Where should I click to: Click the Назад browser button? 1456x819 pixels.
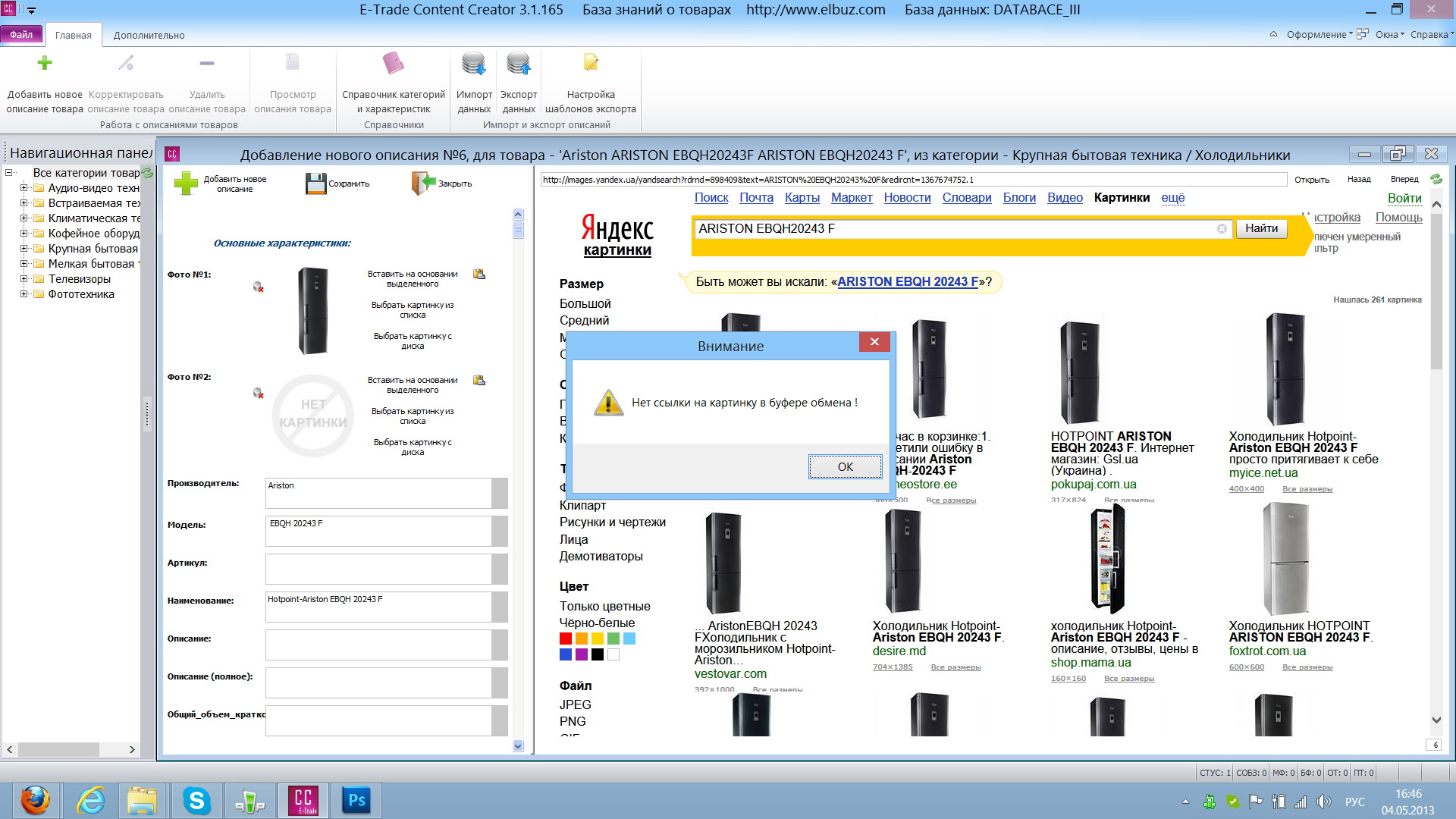[1359, 180]
